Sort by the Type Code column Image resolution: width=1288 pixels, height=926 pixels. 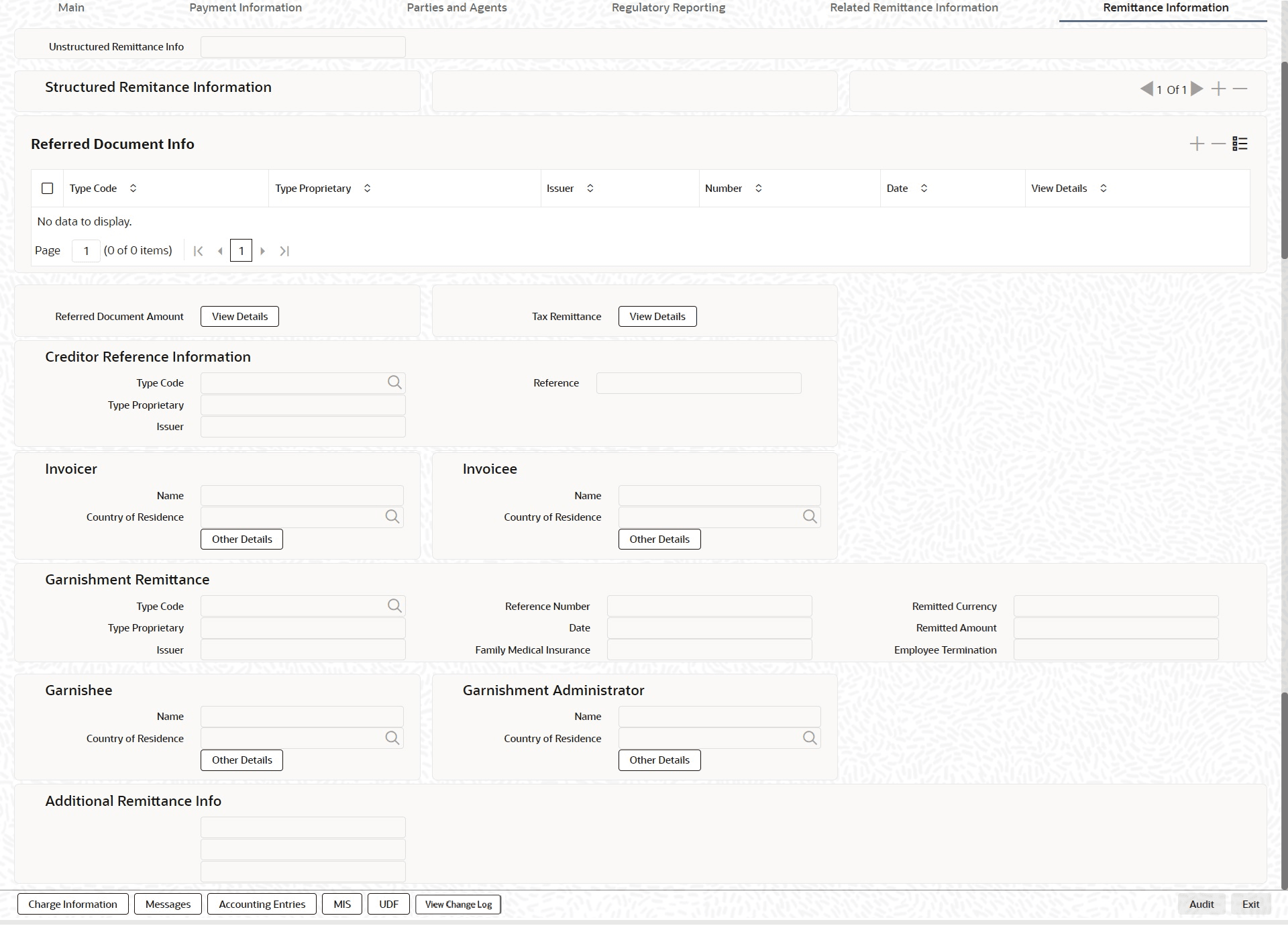point(133,189)
